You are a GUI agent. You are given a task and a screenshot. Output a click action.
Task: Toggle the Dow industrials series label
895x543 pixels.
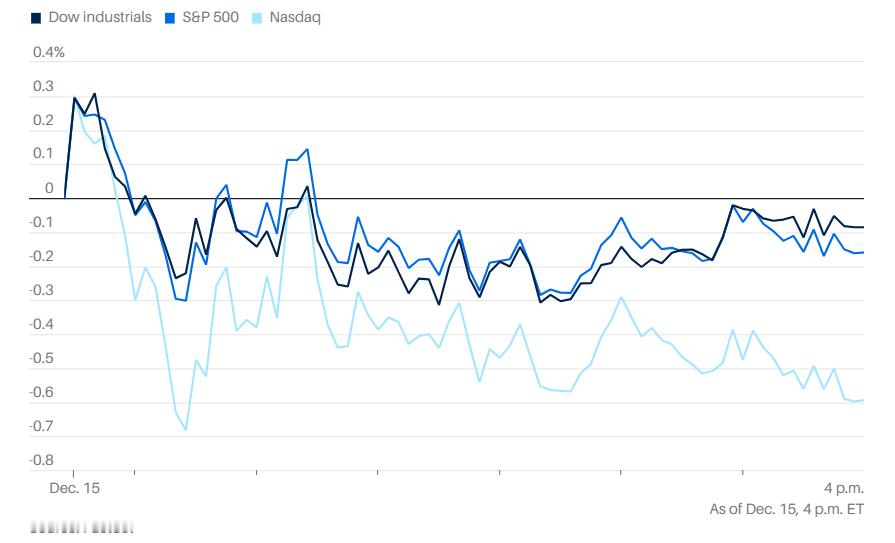(x=100, y=17)
